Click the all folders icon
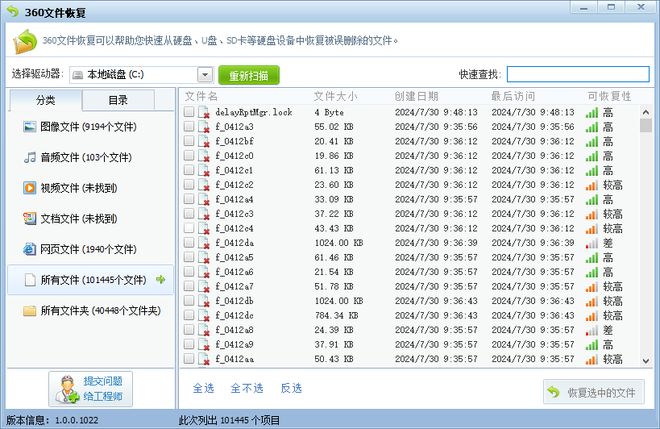Screen dimensions: 660x429 (x=30, y=311)
